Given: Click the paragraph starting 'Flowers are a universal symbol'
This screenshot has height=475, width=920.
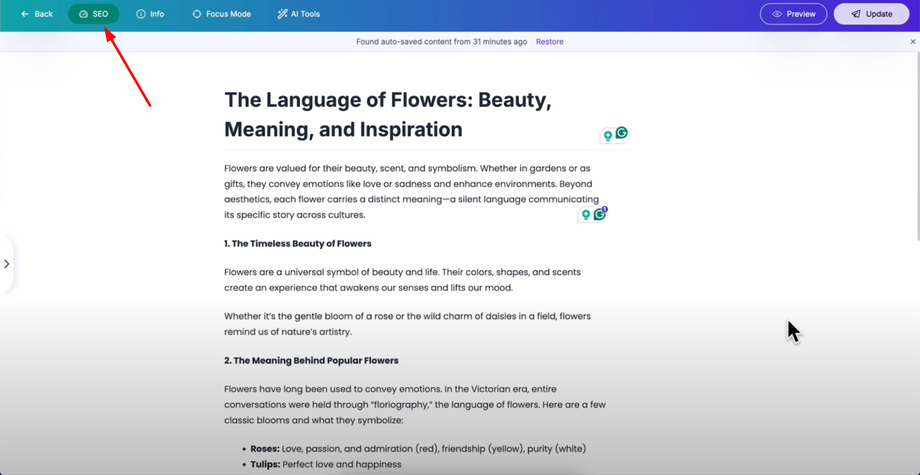Looking at the screenshot, I should tap(402, 280).
